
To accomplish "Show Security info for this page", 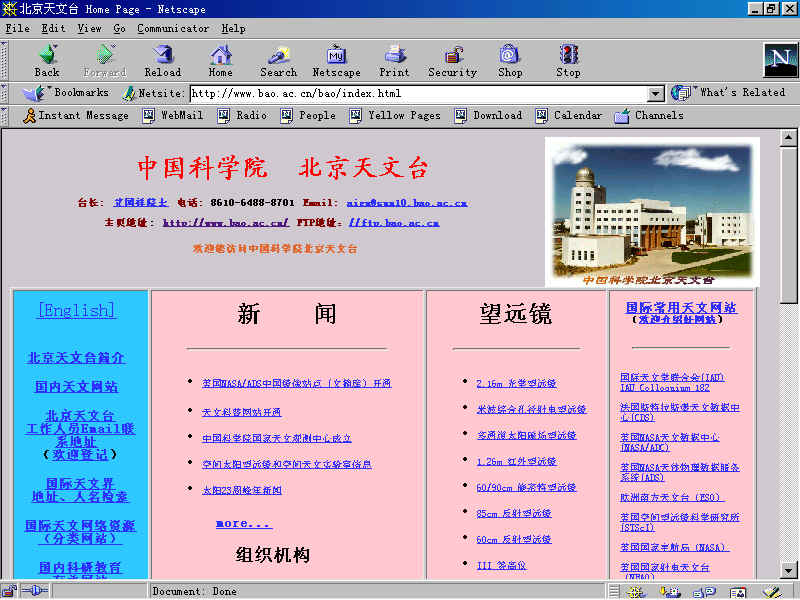I will (453, 61).
